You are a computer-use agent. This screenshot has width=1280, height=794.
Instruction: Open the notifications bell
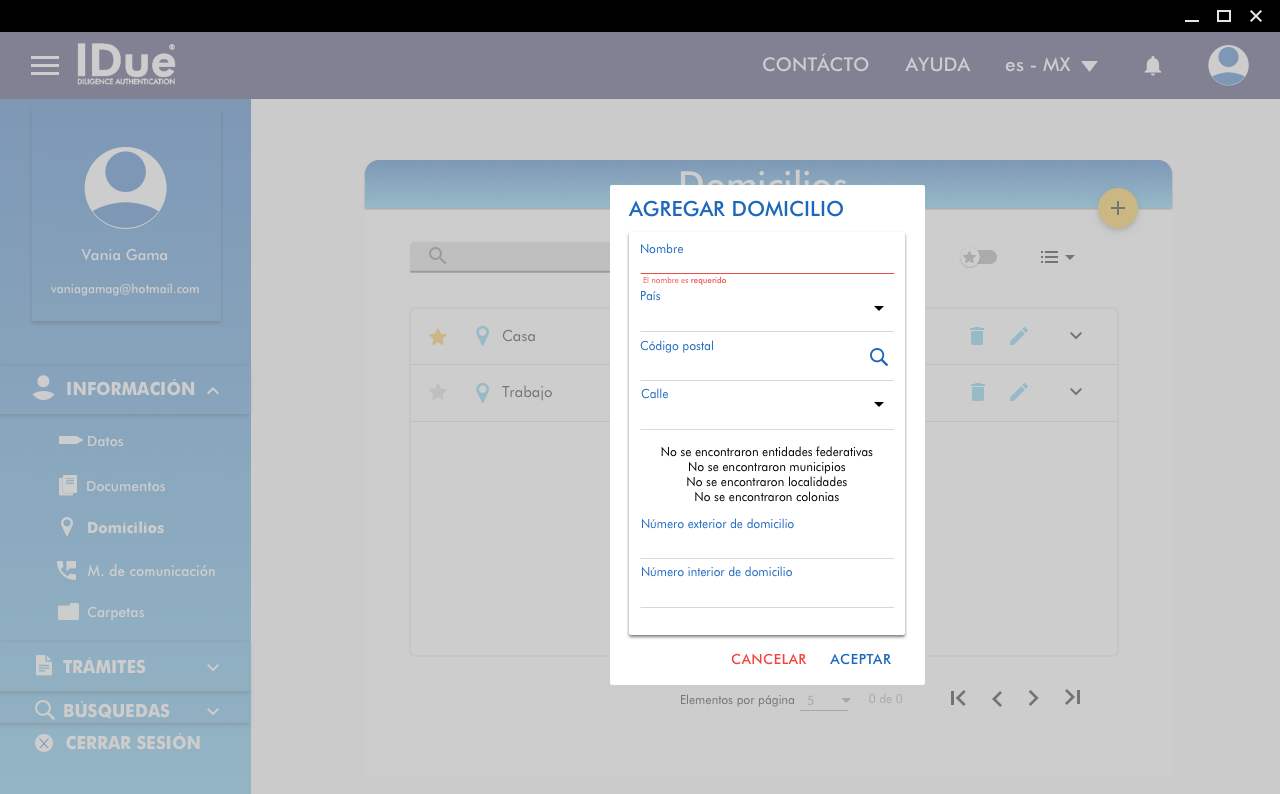tap(1152, 66)
